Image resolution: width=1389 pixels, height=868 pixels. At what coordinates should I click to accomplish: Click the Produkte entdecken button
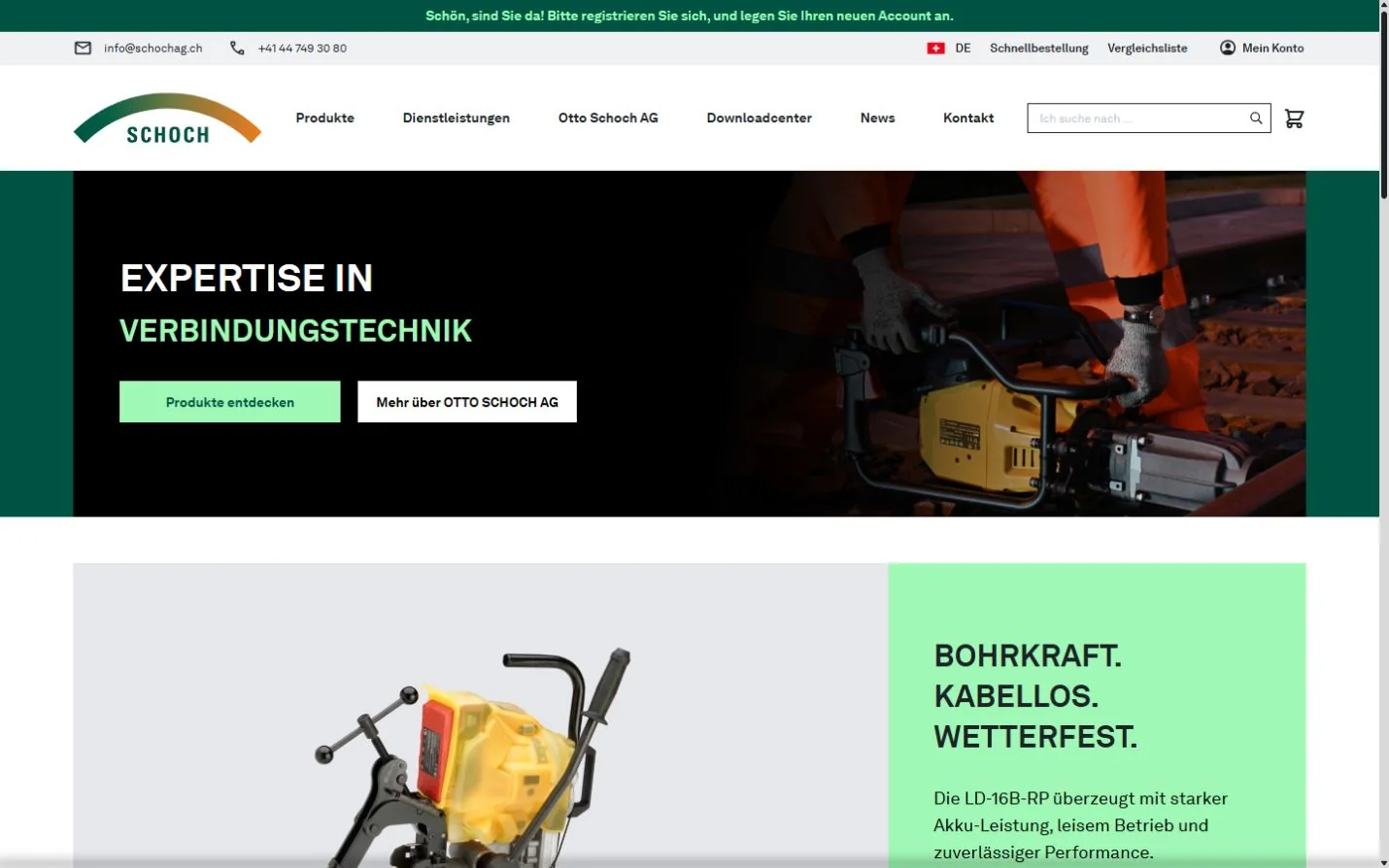(230, 402)
